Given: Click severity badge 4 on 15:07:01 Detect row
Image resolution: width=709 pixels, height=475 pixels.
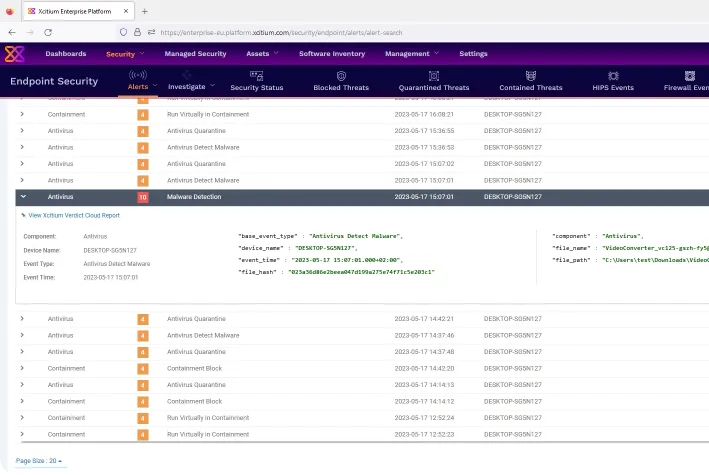Looking at the screenshot, I should click(x=142, y=181).
